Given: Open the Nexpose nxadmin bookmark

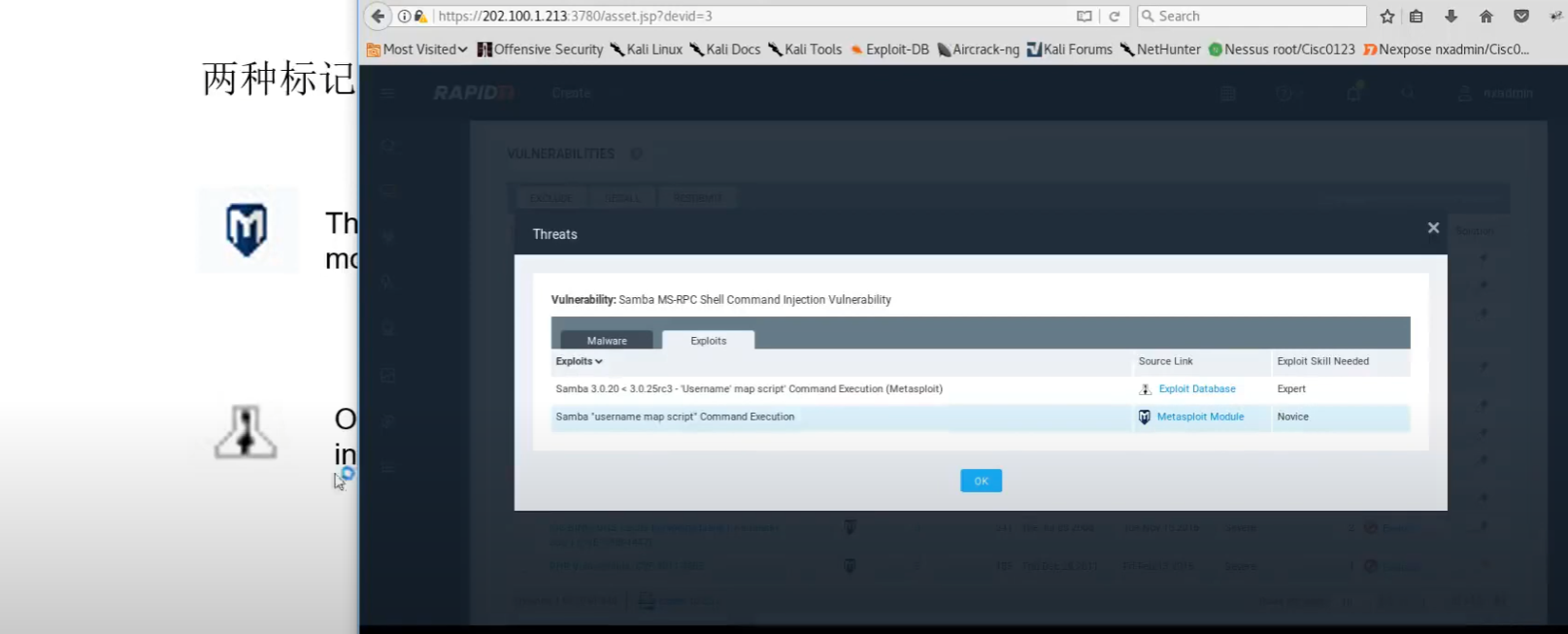Looking at the screenshot, I should [1447, 50].
